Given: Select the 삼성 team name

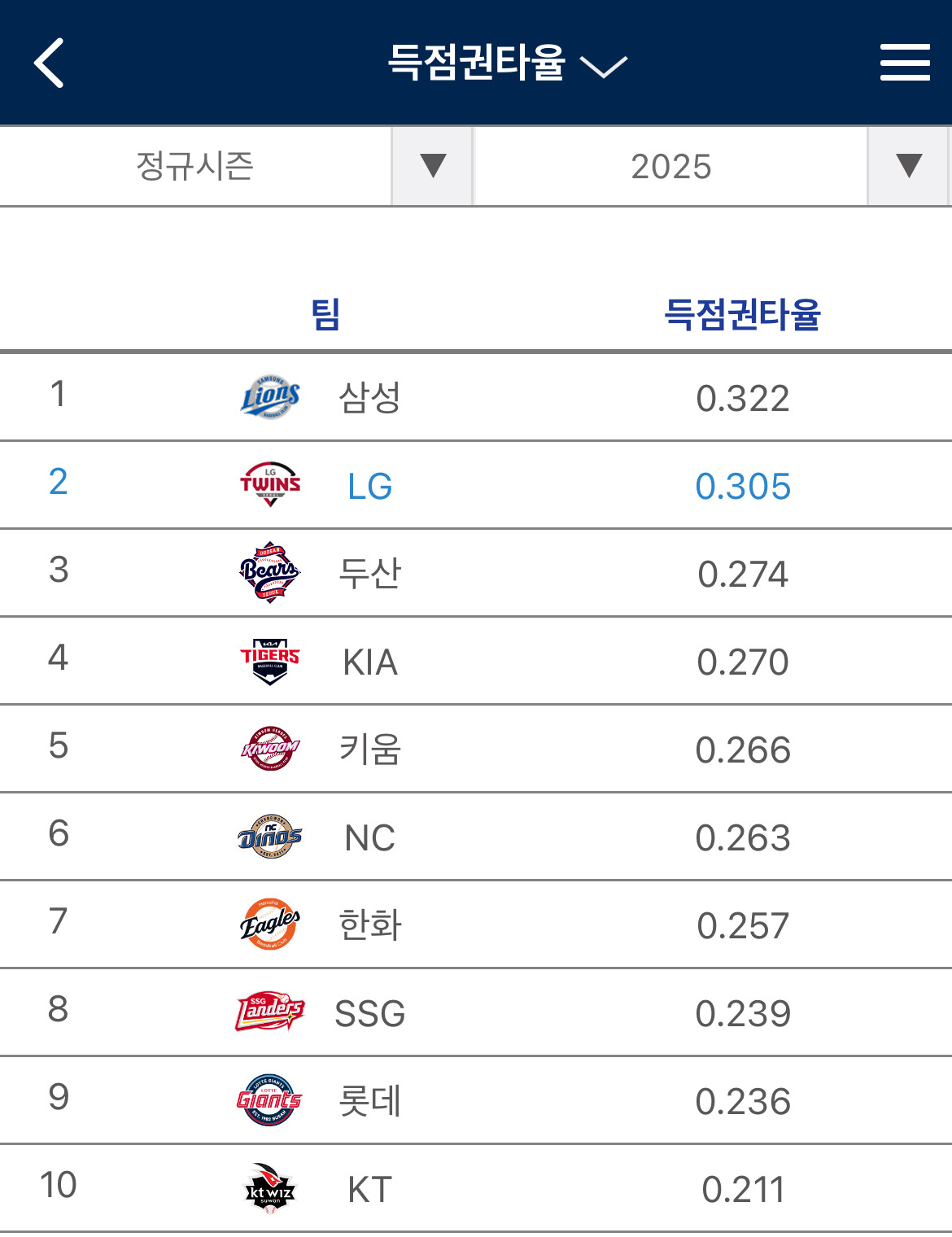Looking at the screenshot, I should 370,398.
